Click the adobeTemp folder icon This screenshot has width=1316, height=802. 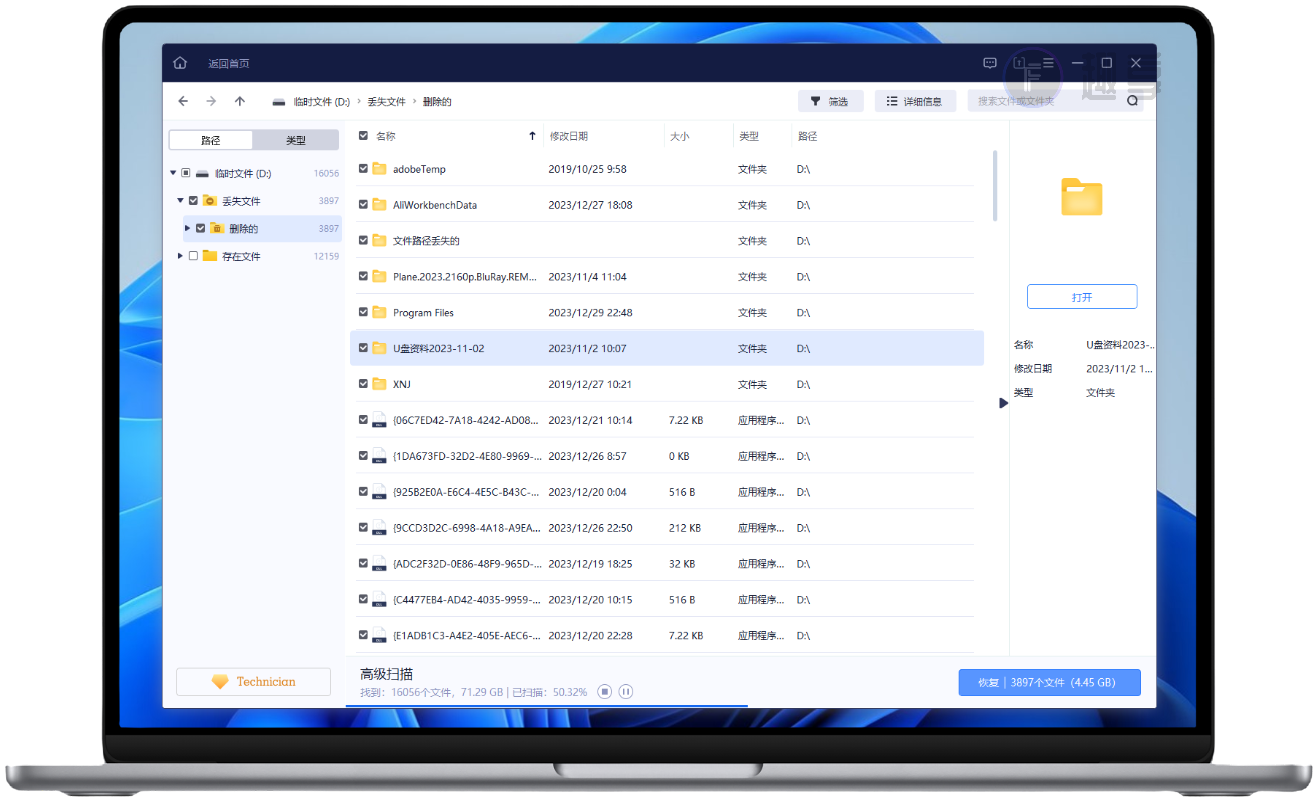point(379,169)
